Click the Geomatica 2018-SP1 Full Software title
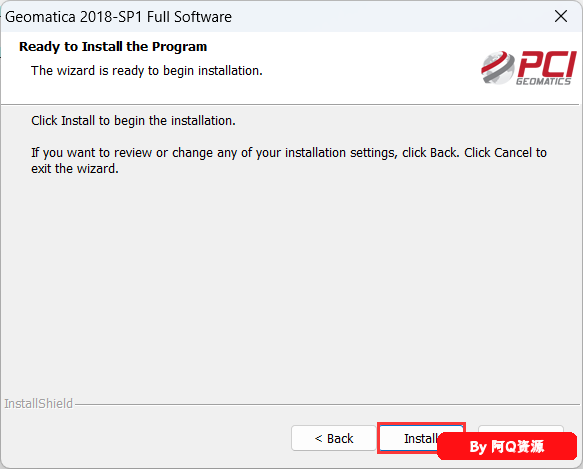Image resolution: width=583 pixels, height=469 pixels. pos(118,17)
